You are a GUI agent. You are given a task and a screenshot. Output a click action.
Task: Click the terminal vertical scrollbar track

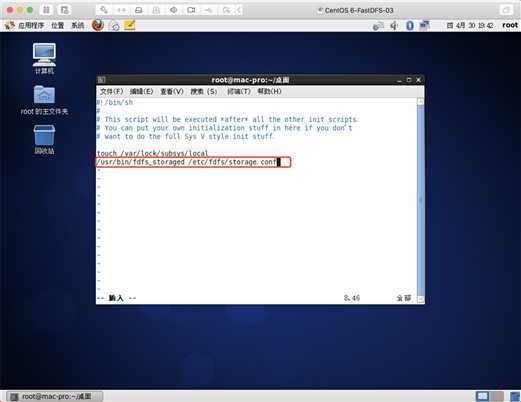coord(421,200)
